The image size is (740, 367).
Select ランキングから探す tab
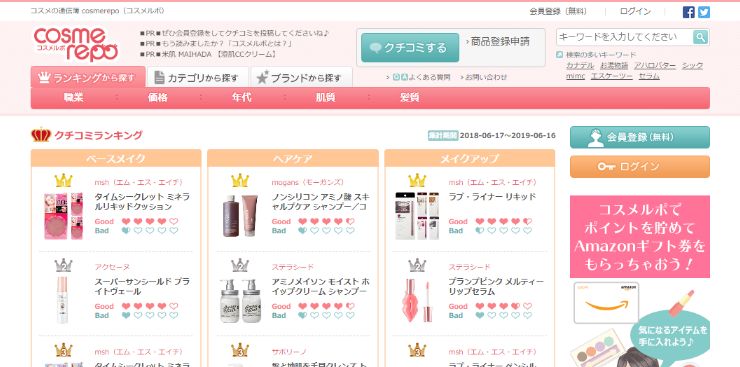(x=88, y=77)
